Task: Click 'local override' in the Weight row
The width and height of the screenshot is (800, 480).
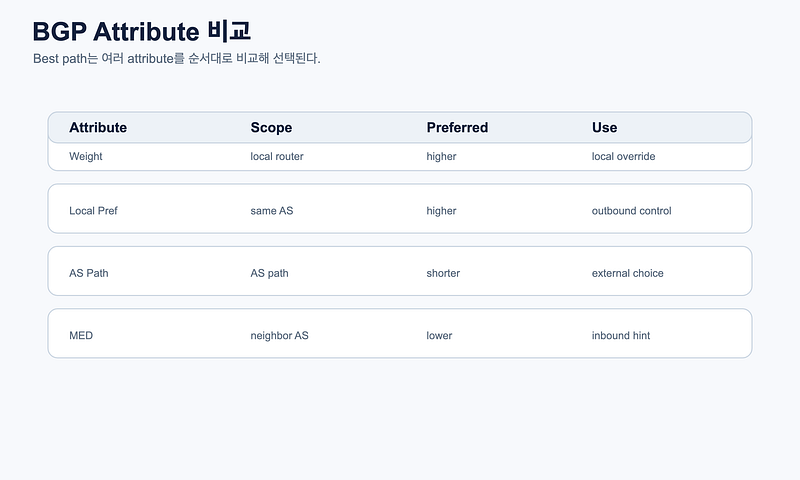Action: coord(623,157)
